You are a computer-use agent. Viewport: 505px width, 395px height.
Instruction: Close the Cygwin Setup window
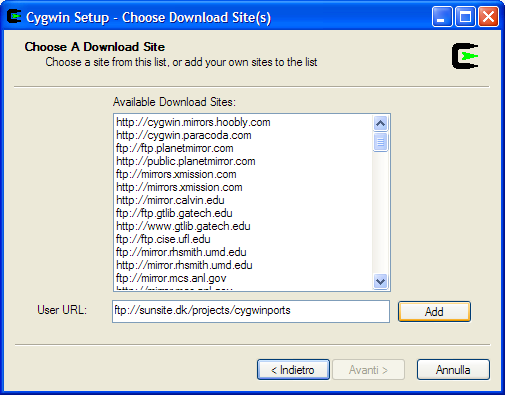pyautogui.click(x=488, y=17)
